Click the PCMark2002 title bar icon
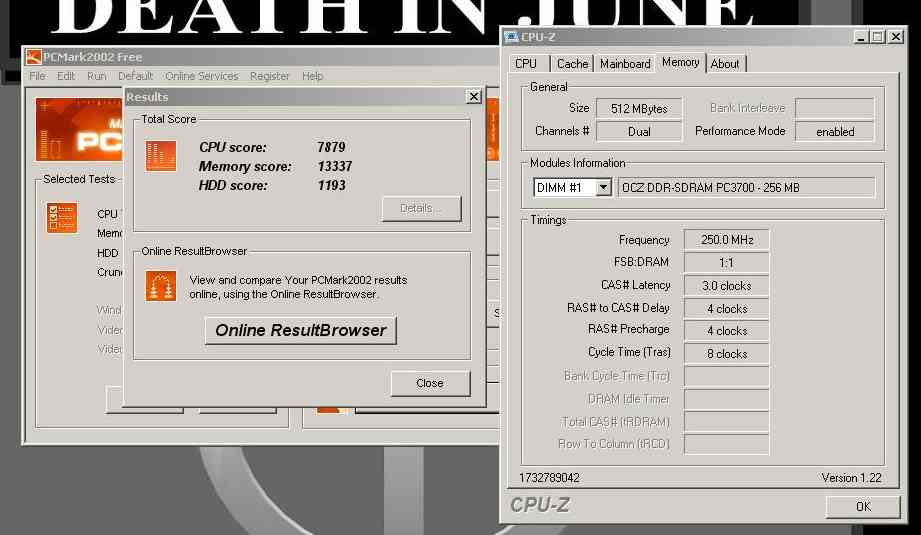The width and height of the screenshot is (921, 535). (x=33, y=57)
